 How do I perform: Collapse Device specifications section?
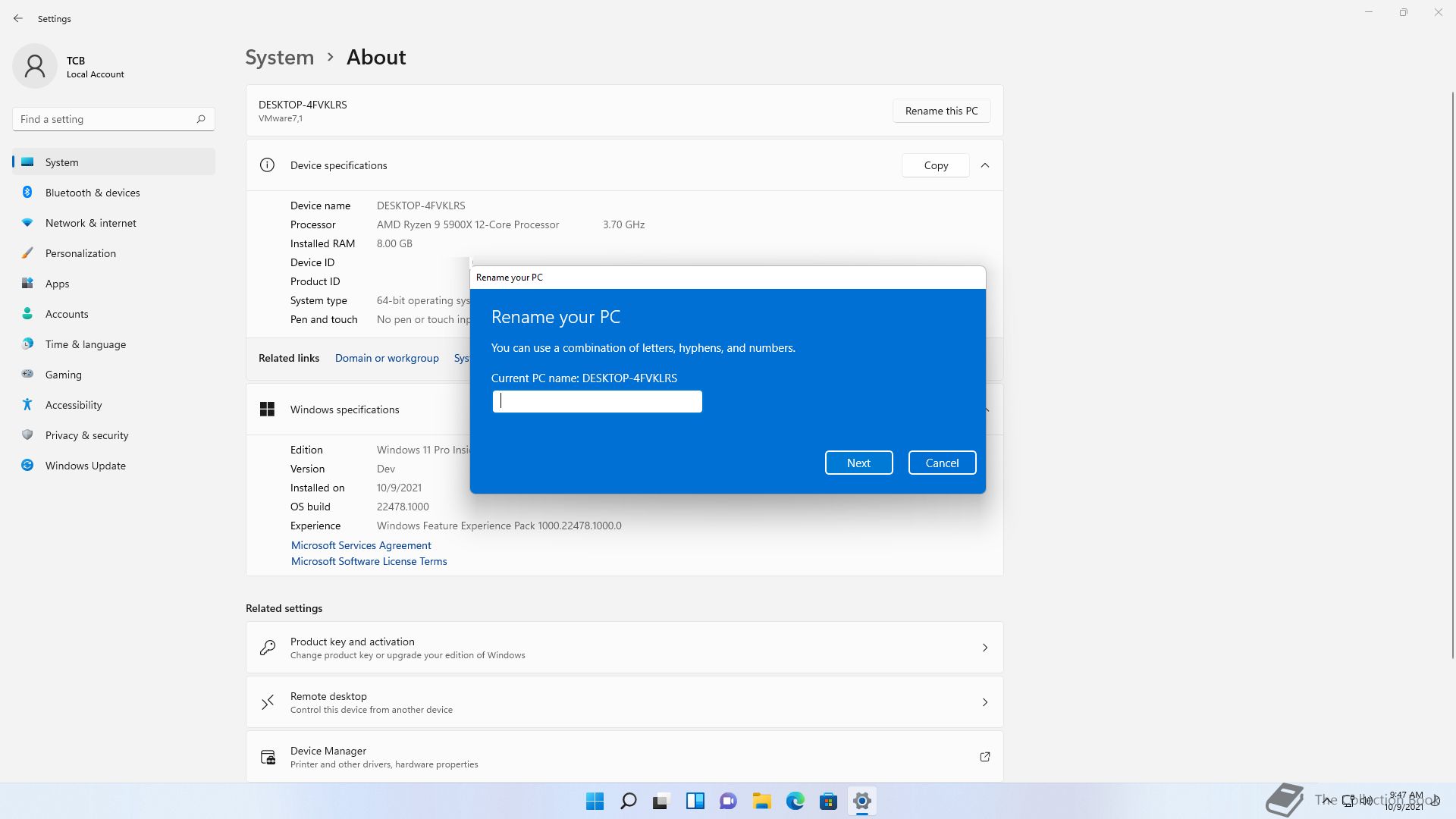point(985,165)
